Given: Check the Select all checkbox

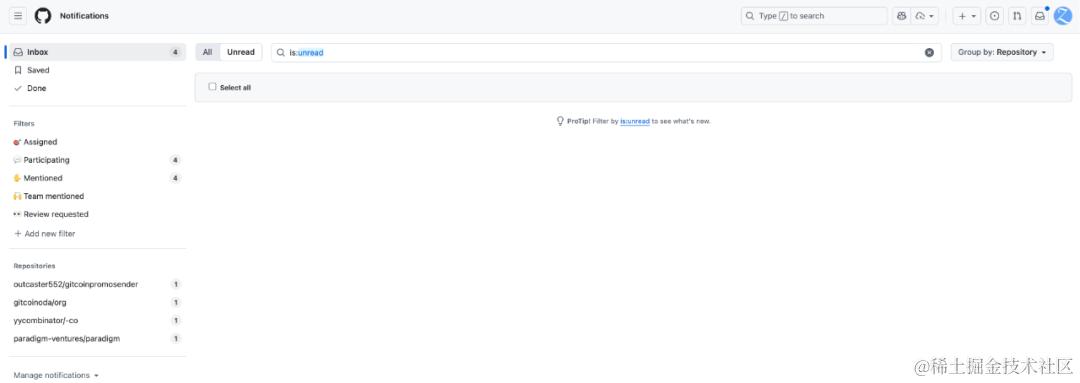Looking at the screenshot, I should [212, 87].
